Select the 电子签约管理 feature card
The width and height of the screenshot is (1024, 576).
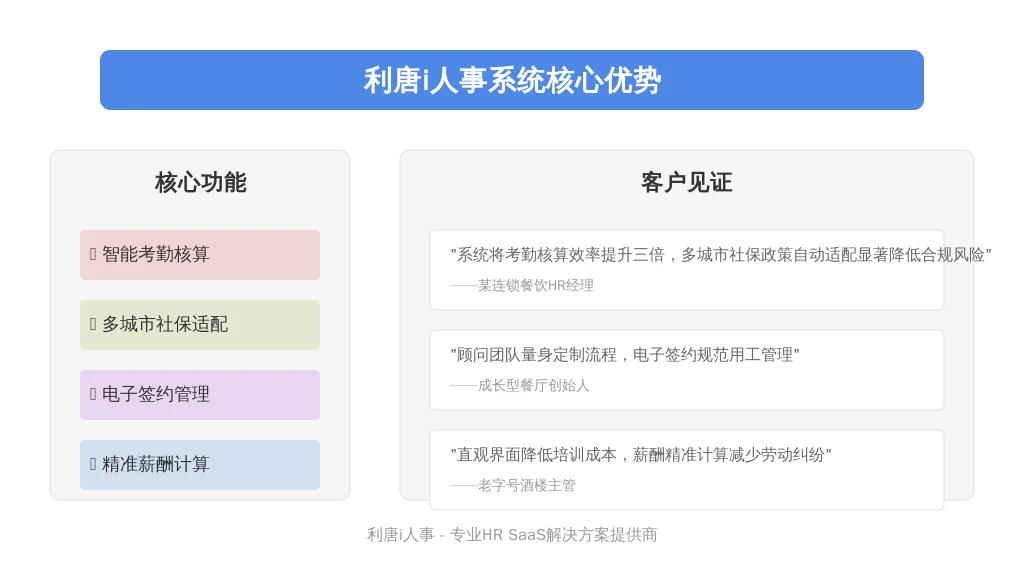200,394
